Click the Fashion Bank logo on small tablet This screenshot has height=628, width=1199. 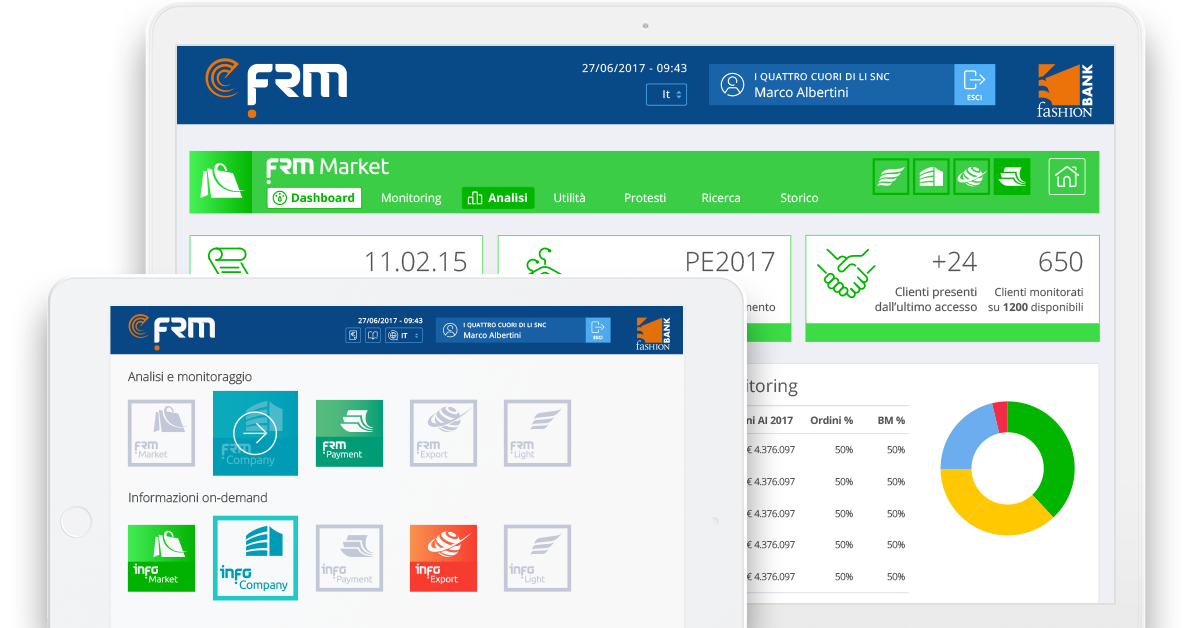pos(653,334)
